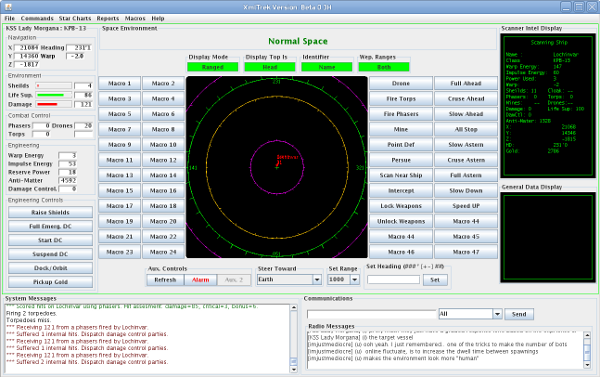
Task: Activate Point Def
Action: (401, 145)
